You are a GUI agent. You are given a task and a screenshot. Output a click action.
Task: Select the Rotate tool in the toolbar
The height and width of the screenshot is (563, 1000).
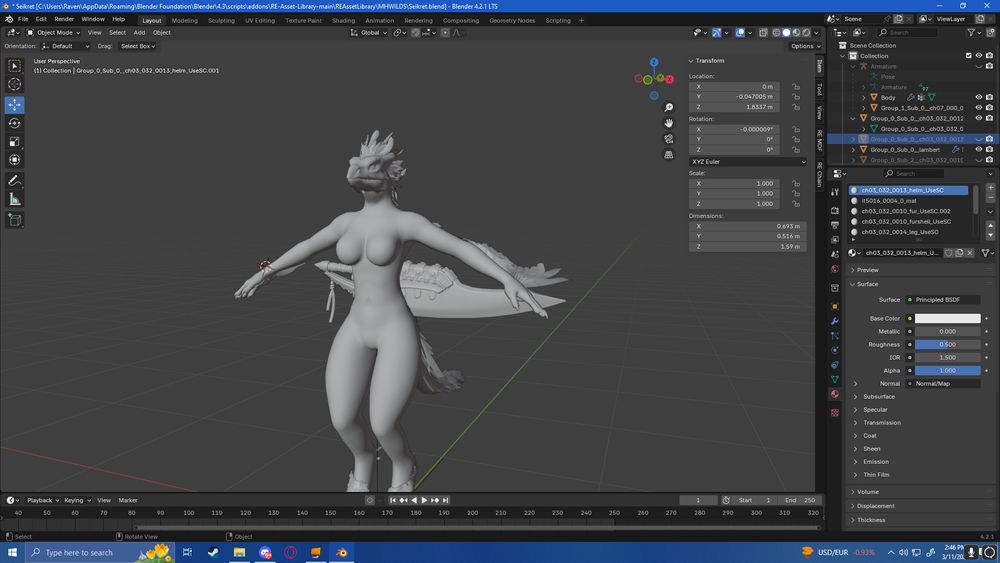click(x=15, y=123)
